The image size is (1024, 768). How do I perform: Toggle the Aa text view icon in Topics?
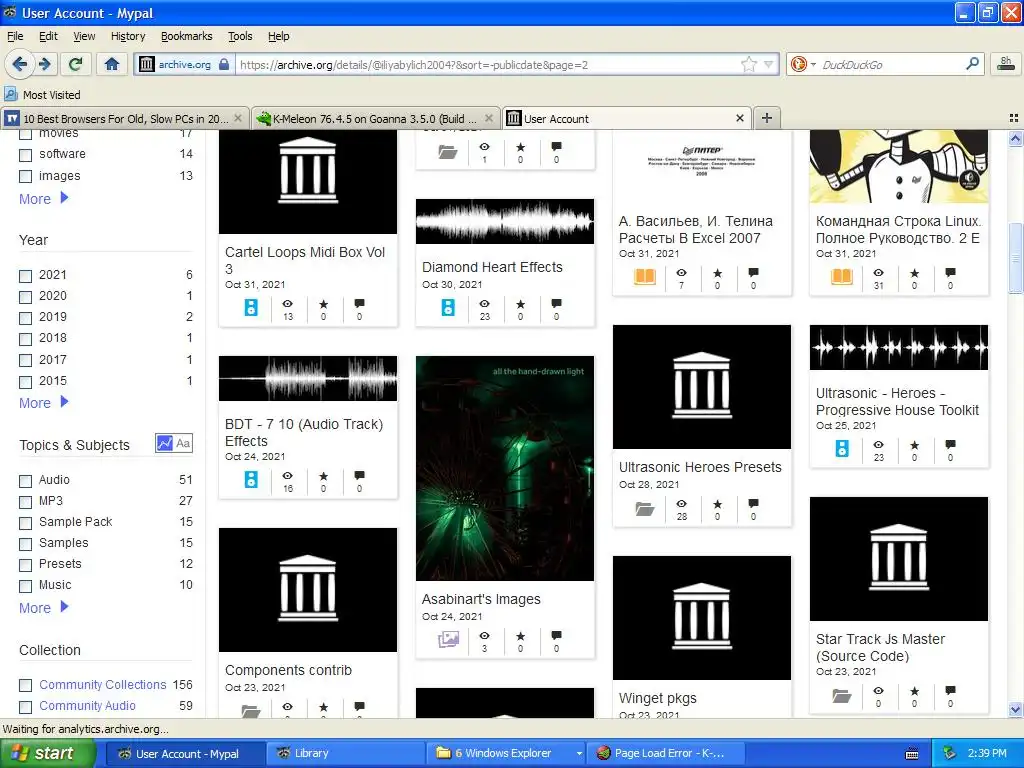click(183, 443)
